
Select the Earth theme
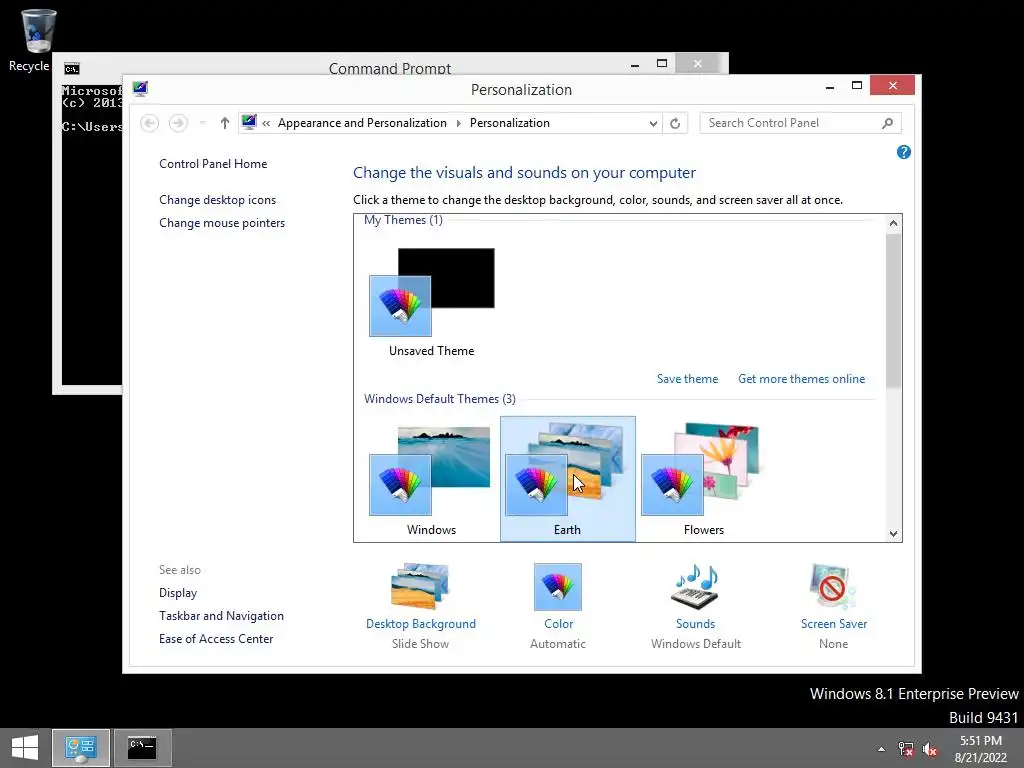568,479
